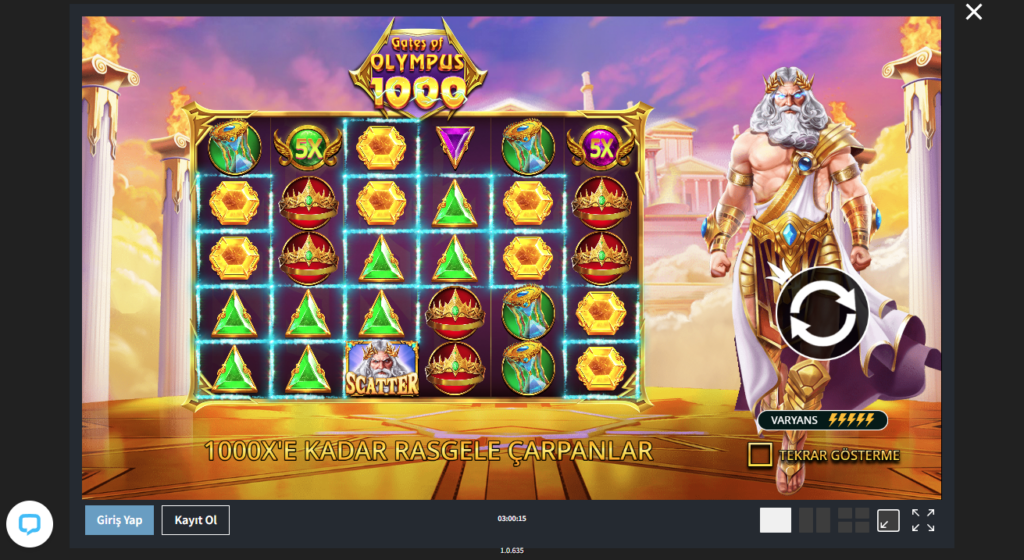
Task: Click the purple 5X multiplier orb
Action: 601,149
